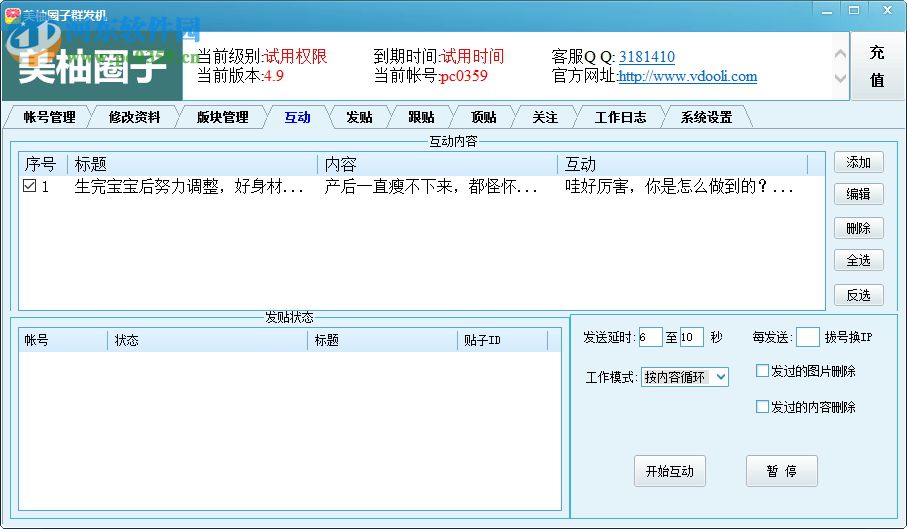907x529 pixels.
Task: View the 工作日志 tab
Action: [620, 117]
